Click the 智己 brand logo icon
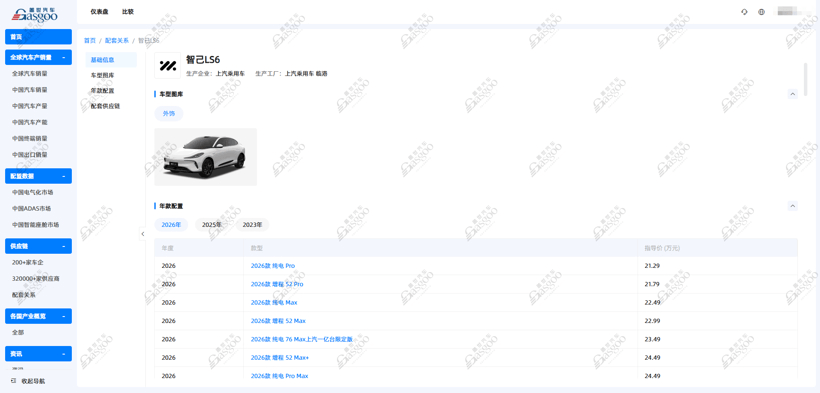820x393 pixels. [x=167, y=65]
